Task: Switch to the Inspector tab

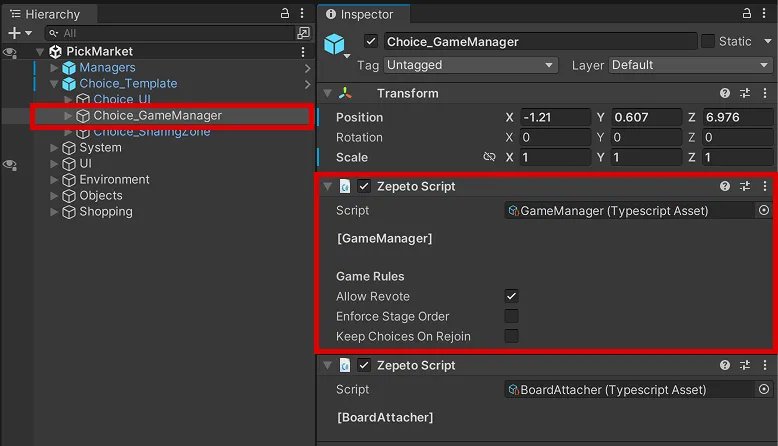Action: click(364, 14)
